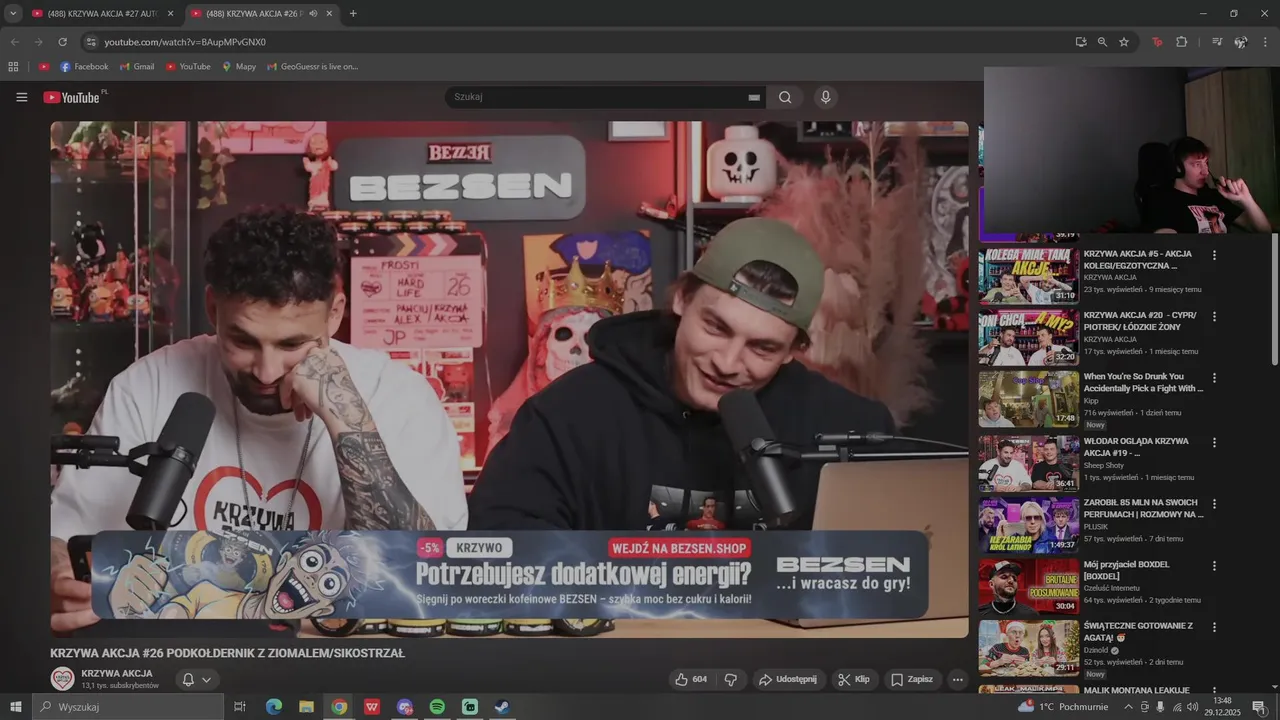The width and height of the screenshot is (1280, 720).
Task: Dislike the video with thumbs down
Action: point(730,679)
